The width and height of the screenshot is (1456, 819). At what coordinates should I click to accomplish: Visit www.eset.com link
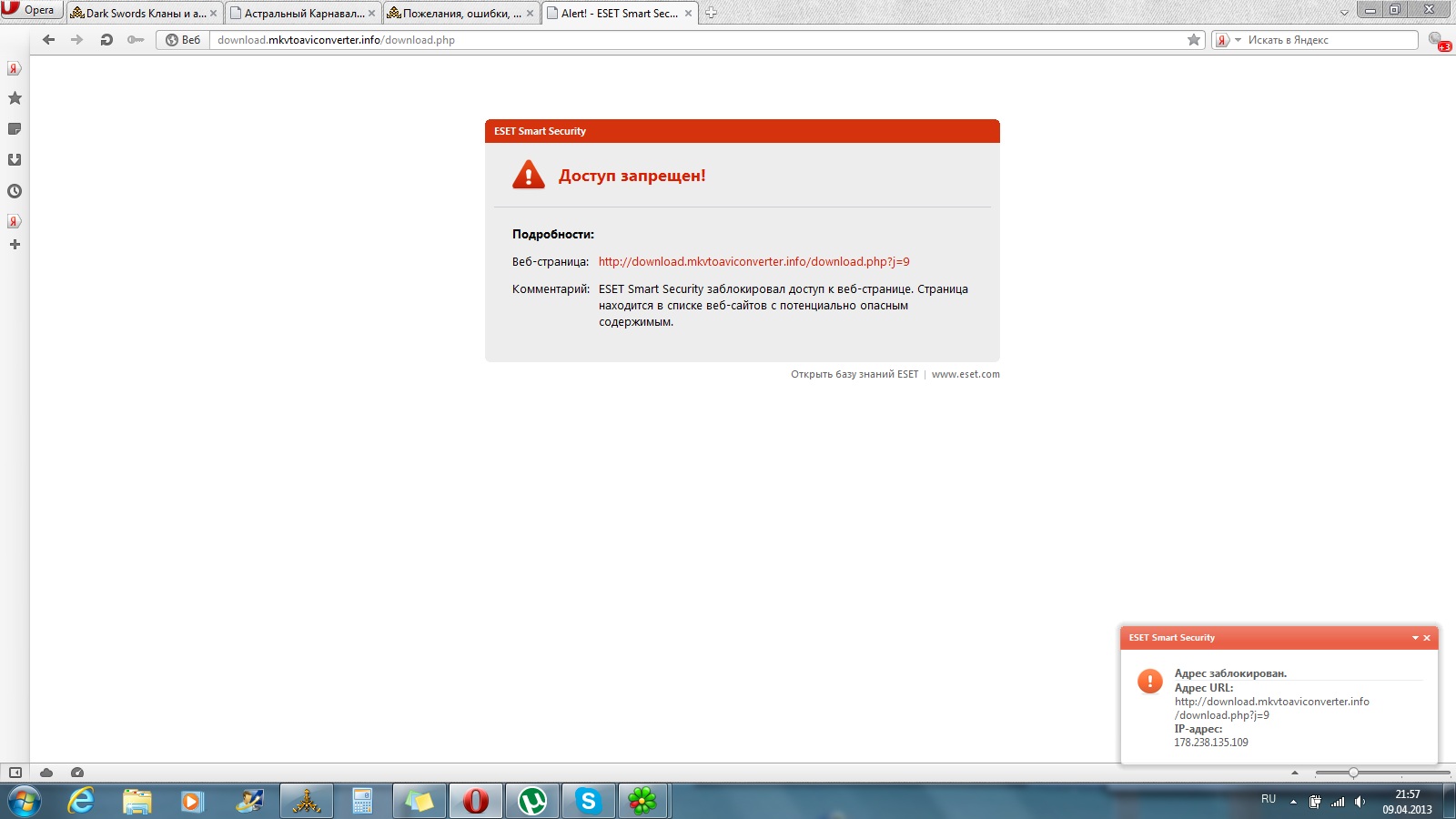tap(966, 374)
